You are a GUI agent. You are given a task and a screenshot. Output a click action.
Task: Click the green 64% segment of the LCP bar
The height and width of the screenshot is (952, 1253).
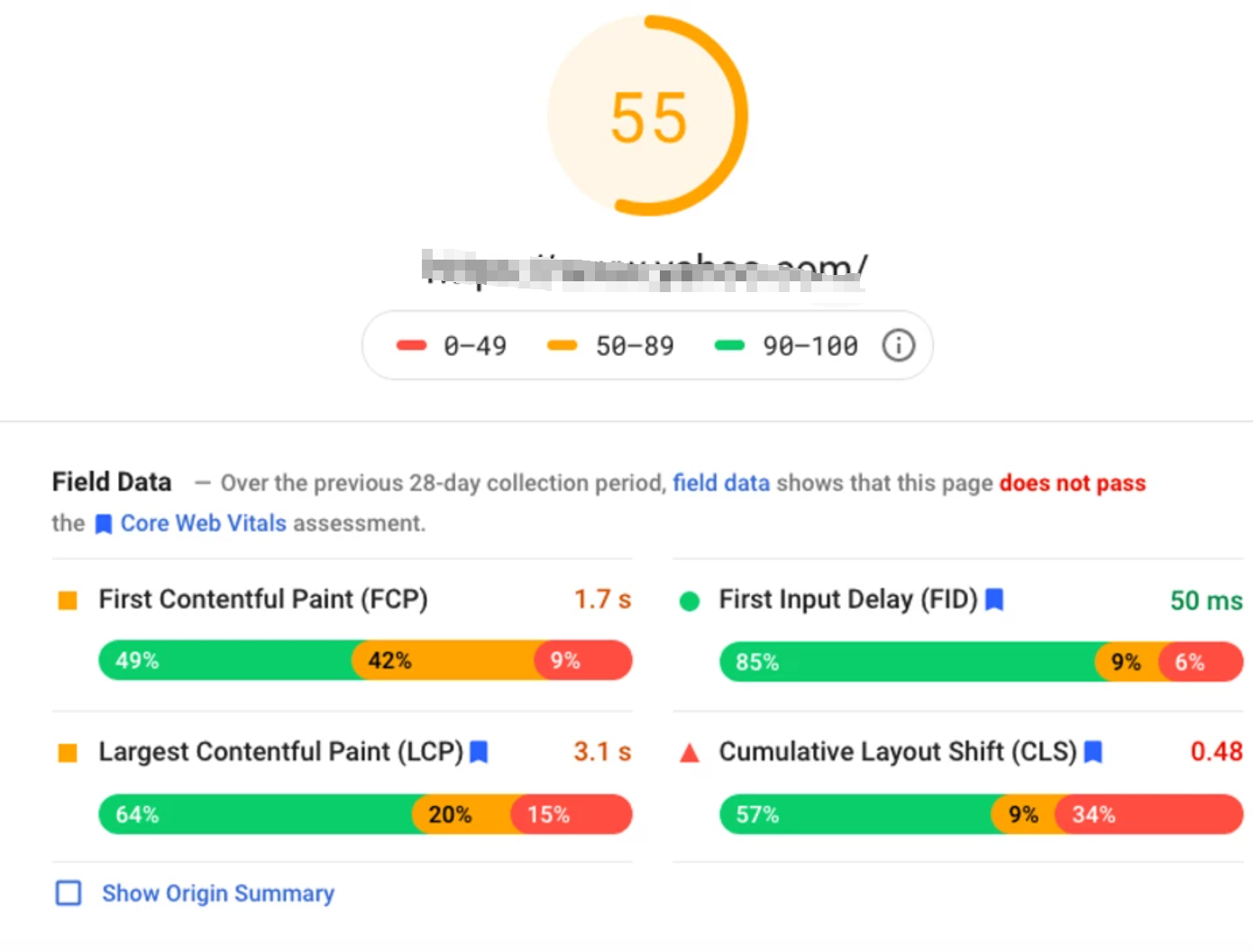coord(252,814)
